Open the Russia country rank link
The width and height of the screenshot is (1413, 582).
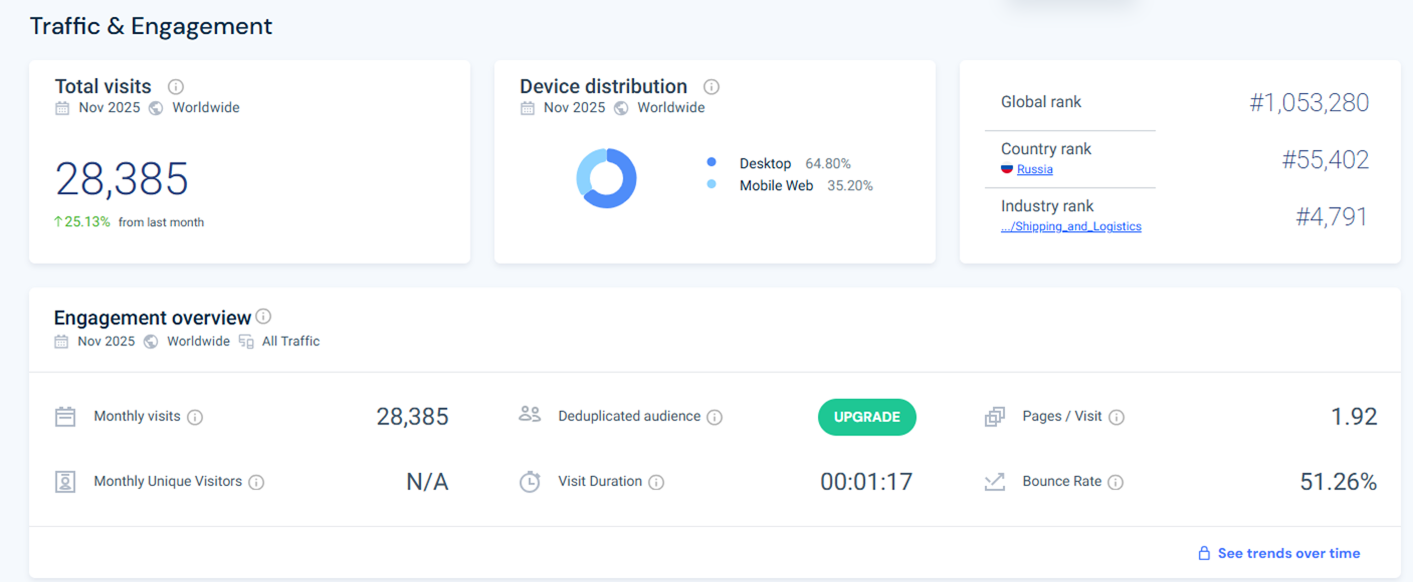point(1034,170)
